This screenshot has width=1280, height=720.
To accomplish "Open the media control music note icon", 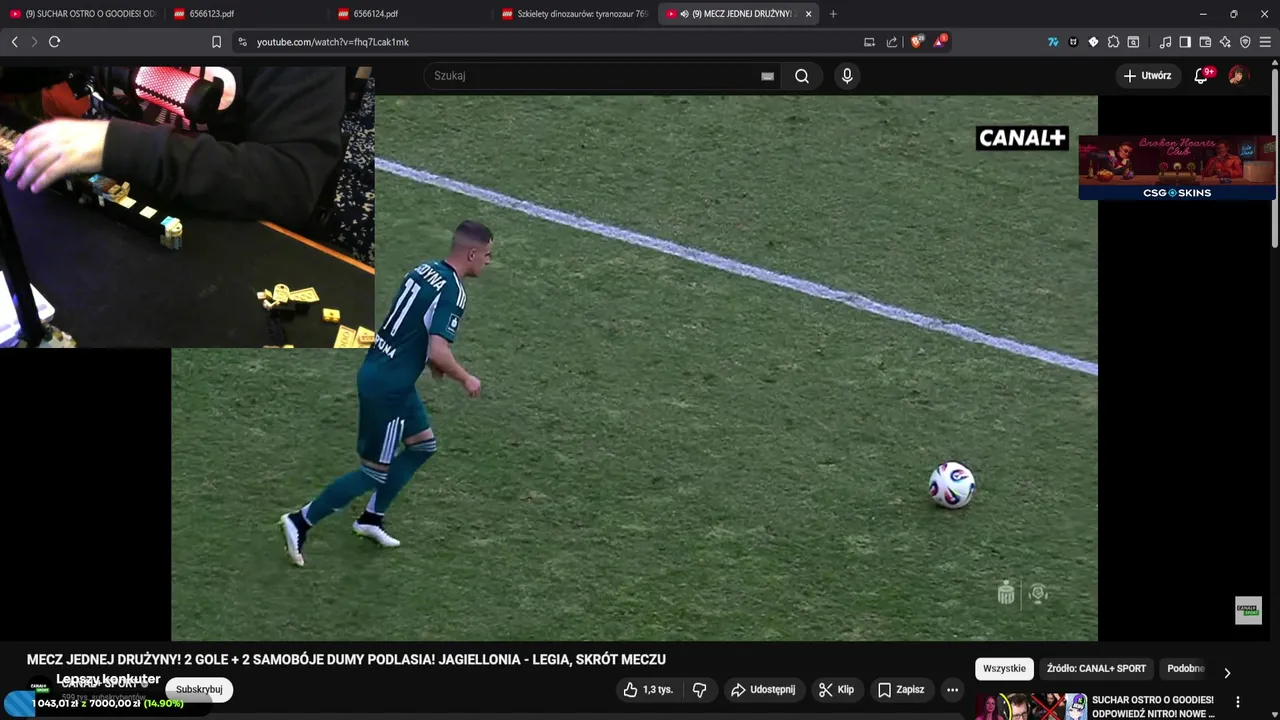I will [1165, 42].
